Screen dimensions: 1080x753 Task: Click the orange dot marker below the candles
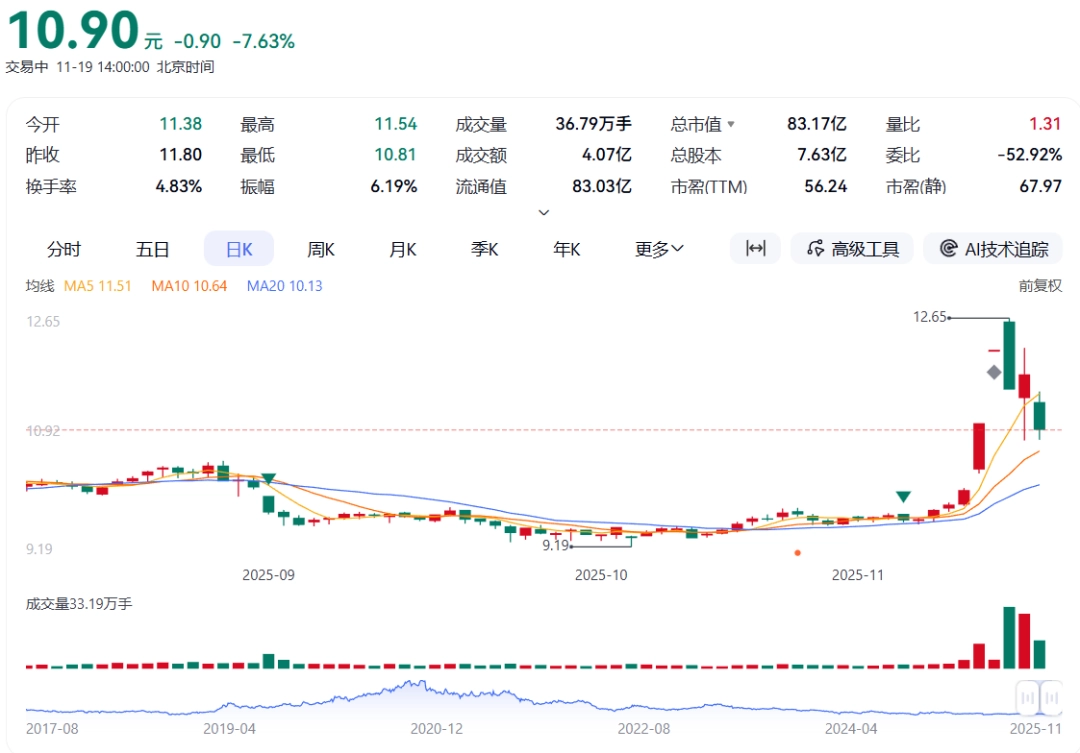point(798,551)
